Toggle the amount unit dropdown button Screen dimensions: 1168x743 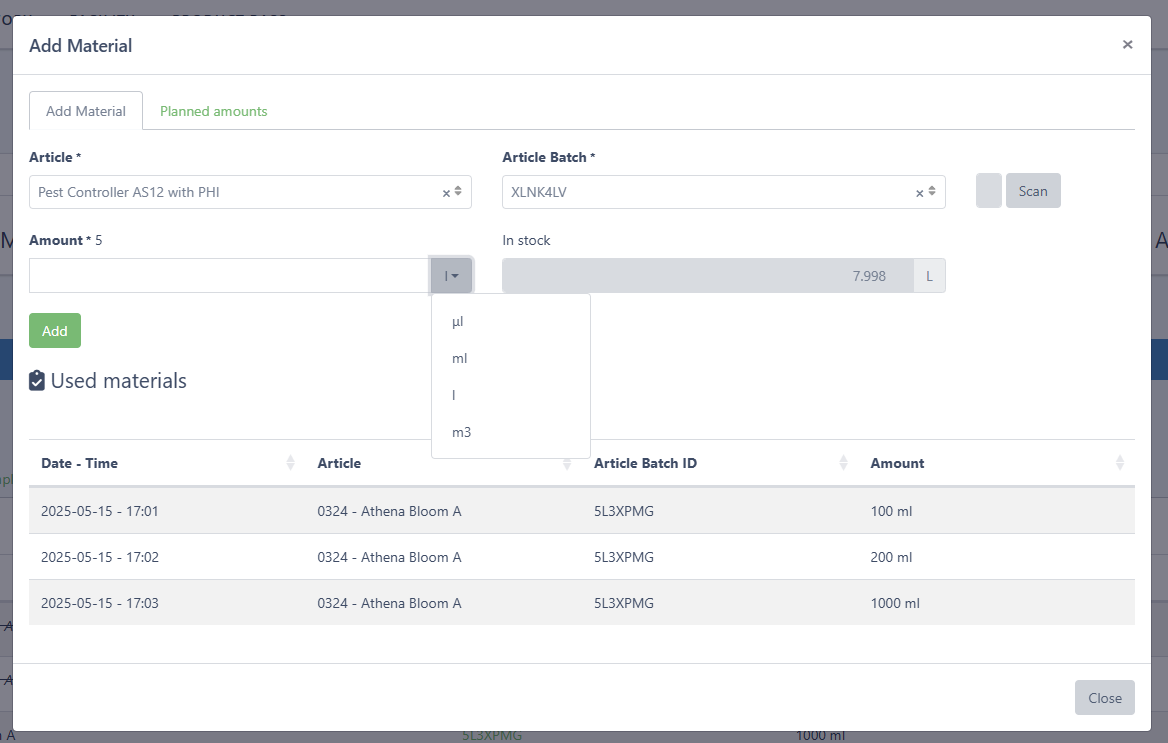452,276
